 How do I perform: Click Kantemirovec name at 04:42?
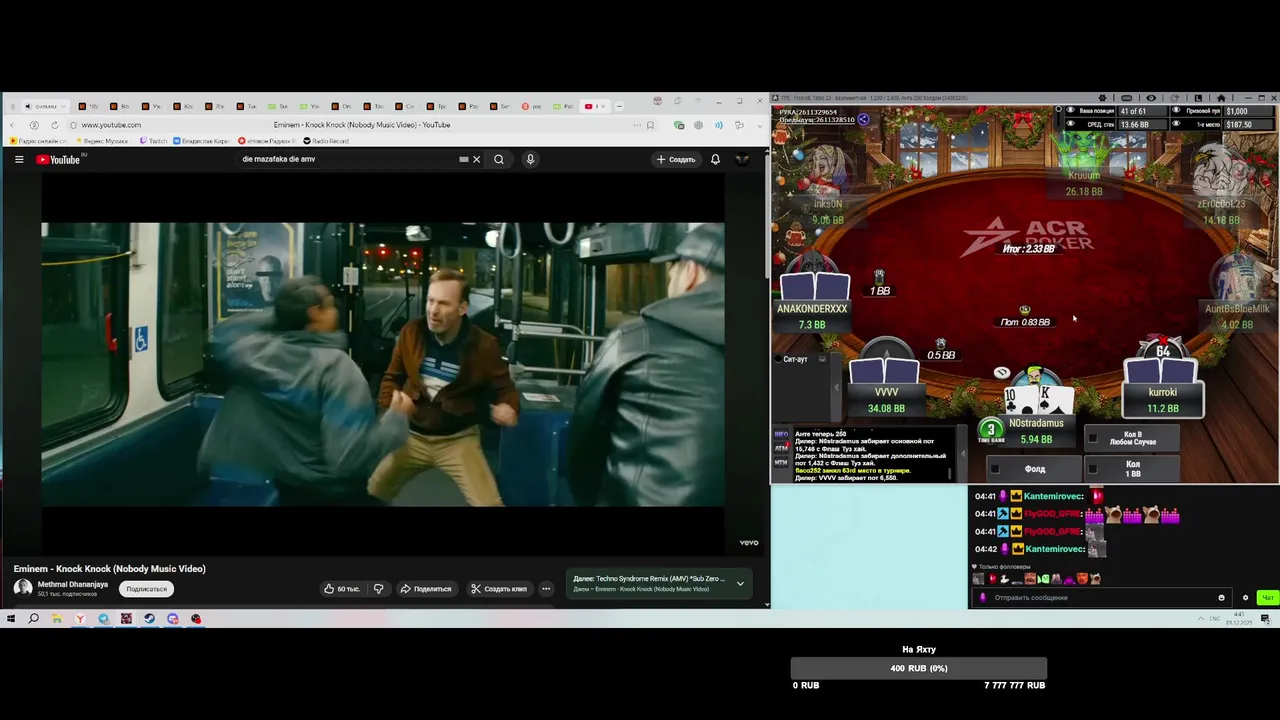pyautogui.click(x=1054, y=549)
